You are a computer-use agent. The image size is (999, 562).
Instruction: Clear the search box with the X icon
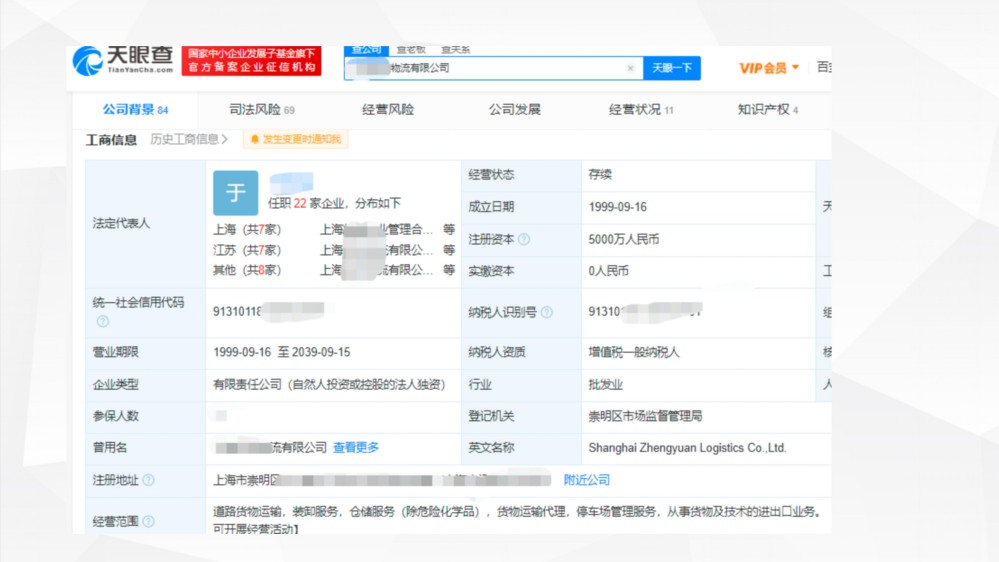(x=630, y=68)
